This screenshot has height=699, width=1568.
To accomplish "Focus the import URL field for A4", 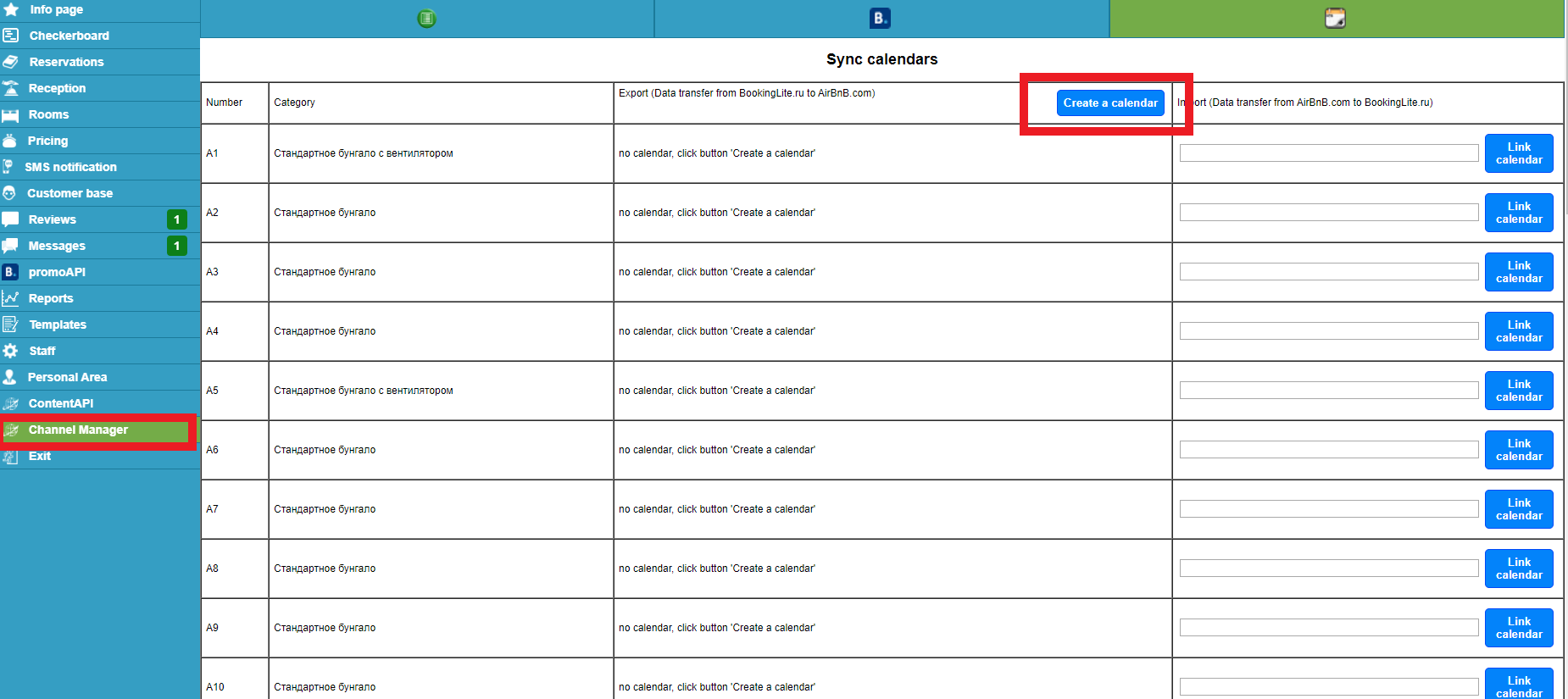I will coord(1329,331).
